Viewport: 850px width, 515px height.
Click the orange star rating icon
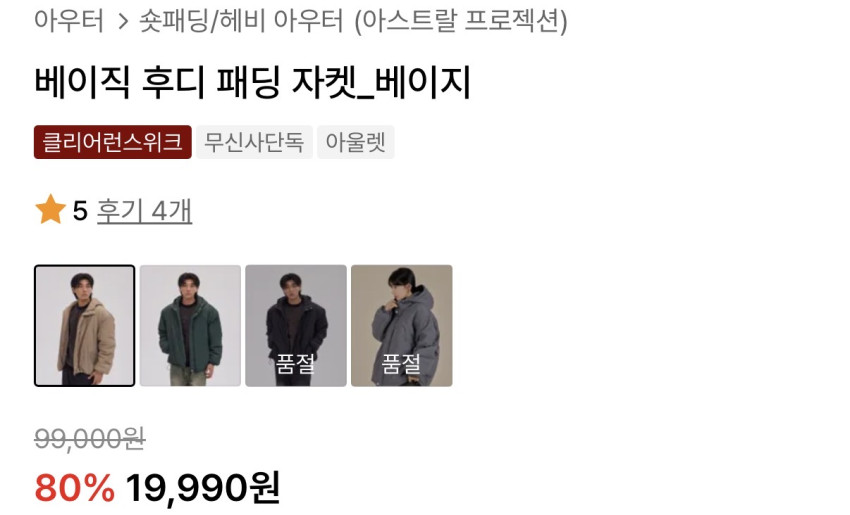coord(50,210)
